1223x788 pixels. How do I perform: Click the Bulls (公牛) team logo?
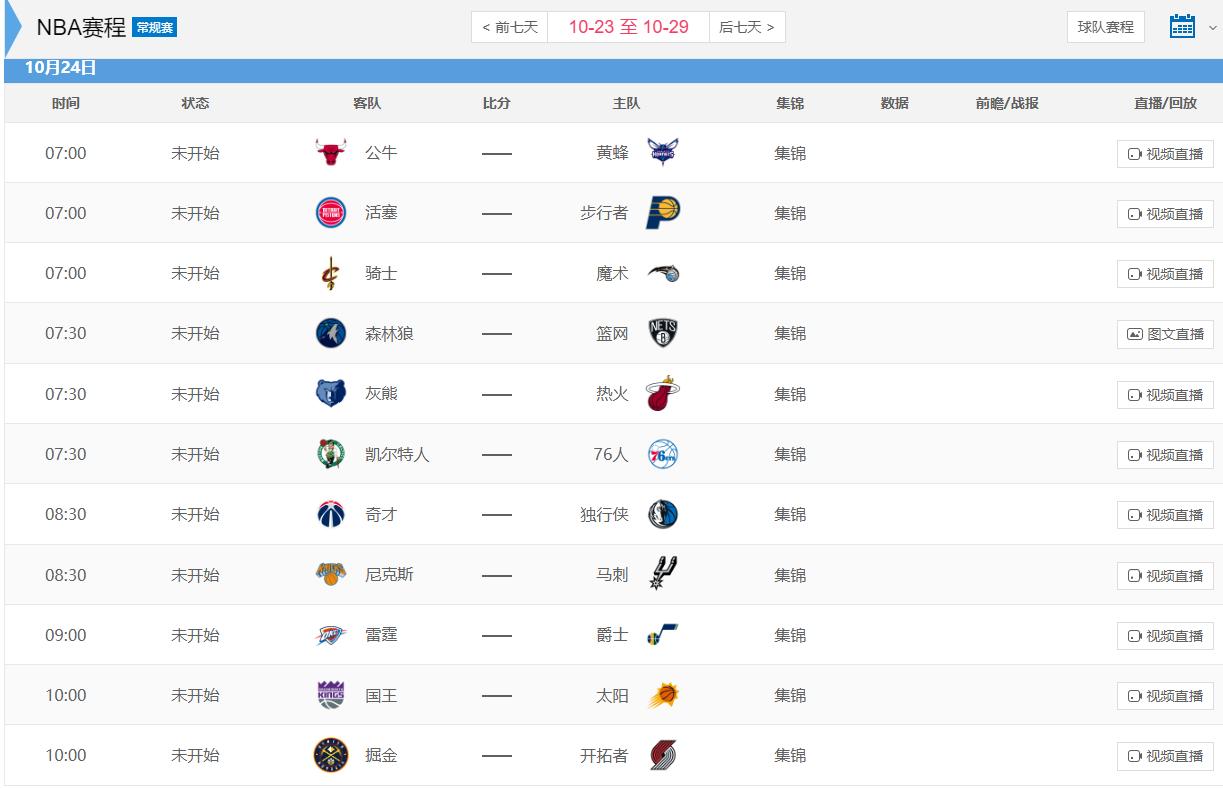pos(331,153)
